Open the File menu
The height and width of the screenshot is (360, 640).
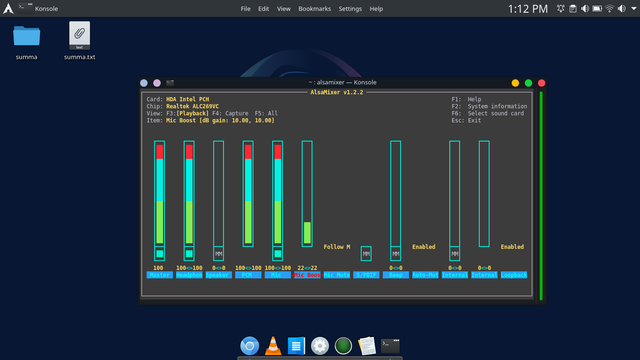click(x=245, y=9)
